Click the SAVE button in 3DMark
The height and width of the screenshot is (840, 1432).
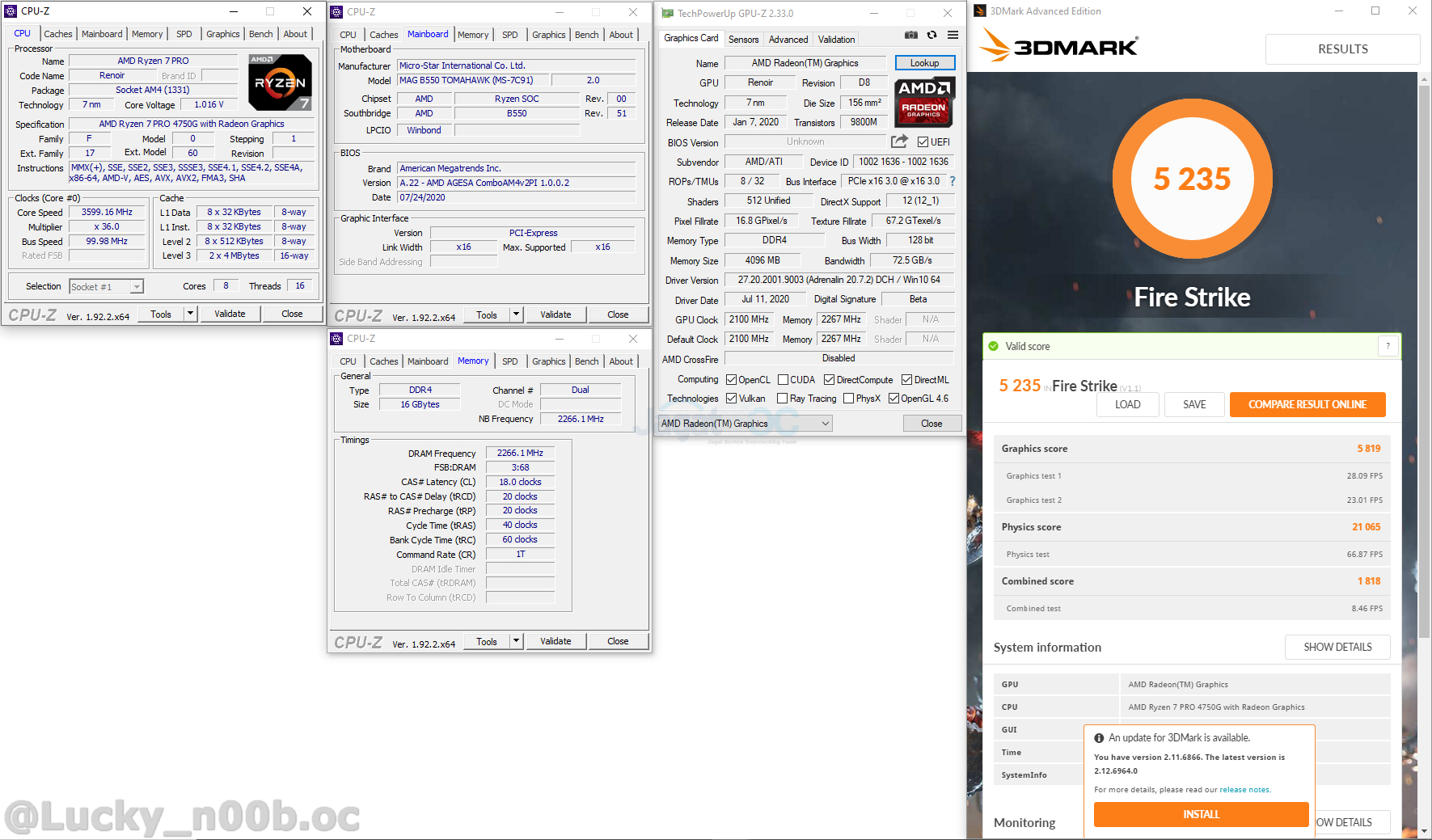click(x=1194, y=404)
